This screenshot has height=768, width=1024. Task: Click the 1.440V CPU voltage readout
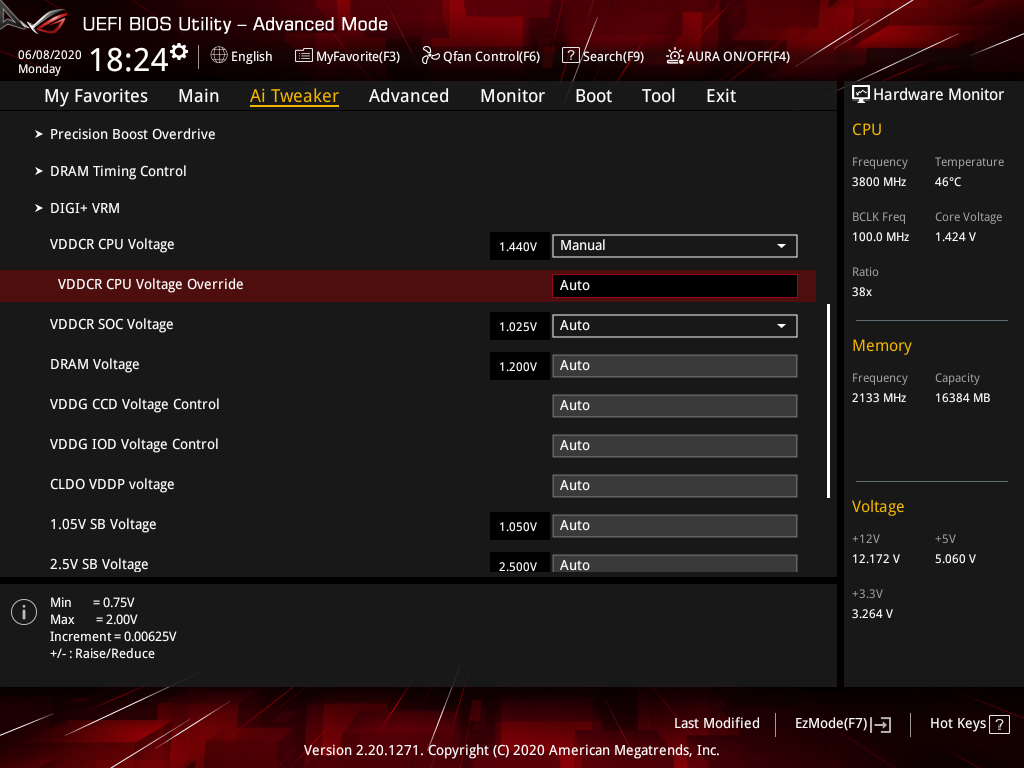tap(519, 246)
